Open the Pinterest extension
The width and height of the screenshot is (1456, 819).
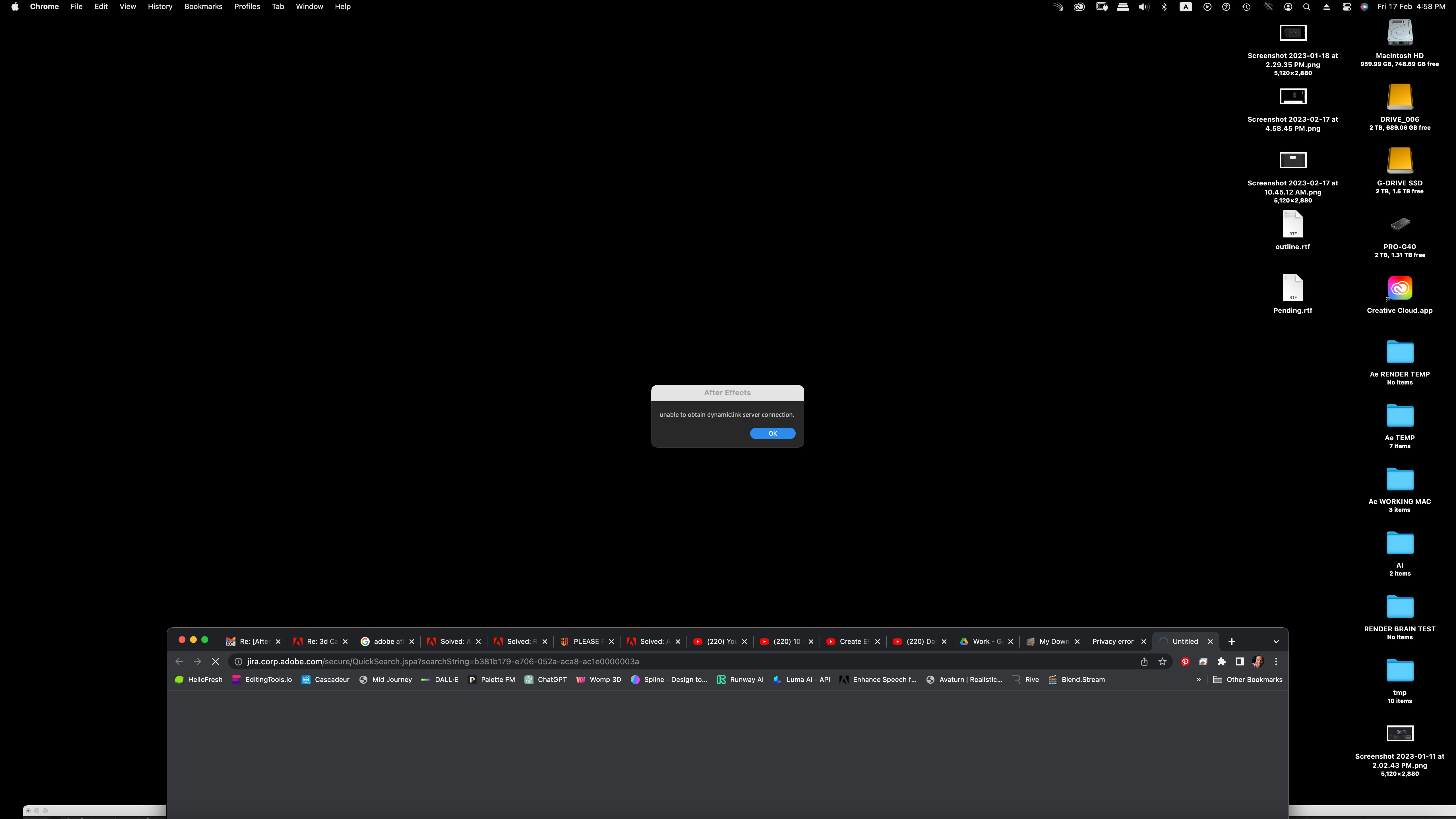tap(1185, 661)
